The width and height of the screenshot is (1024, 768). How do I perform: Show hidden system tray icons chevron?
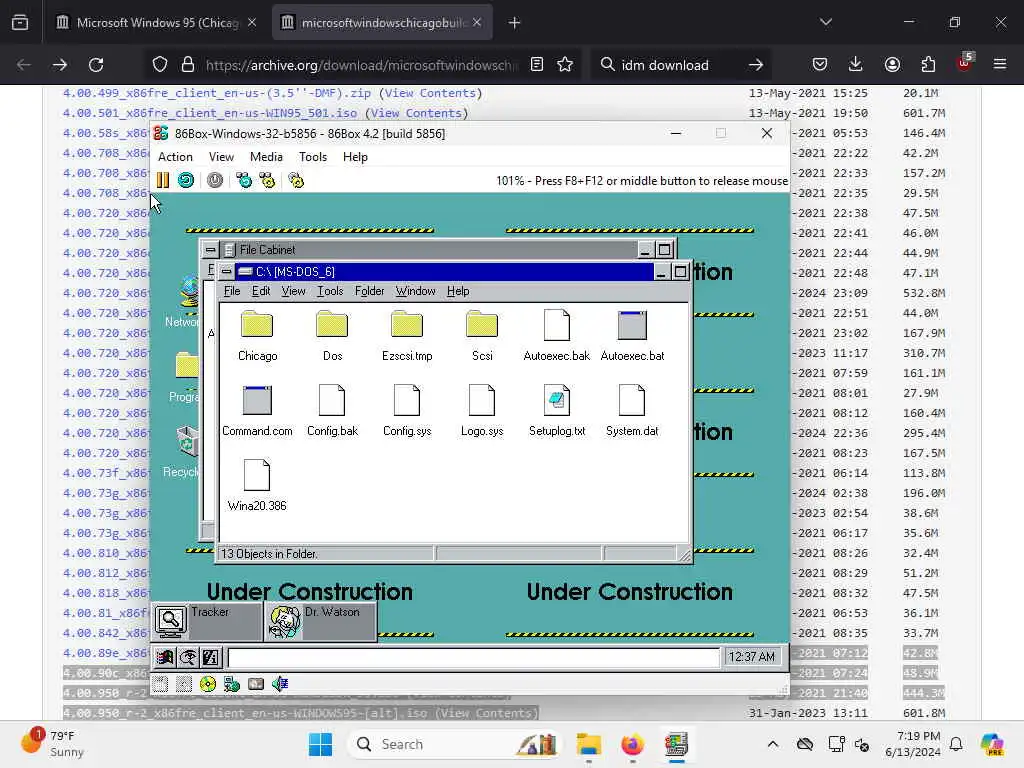[773, 744]
